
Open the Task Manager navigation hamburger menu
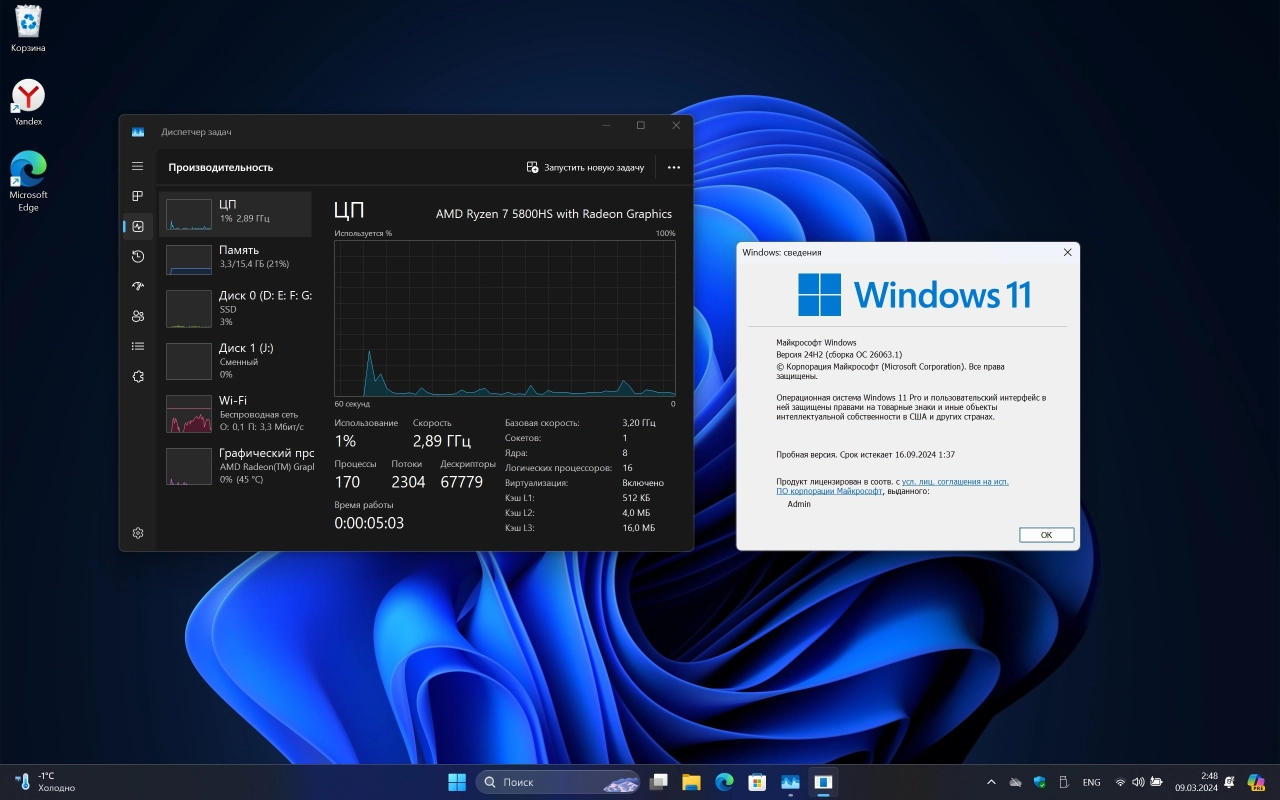tap(138, 166)
